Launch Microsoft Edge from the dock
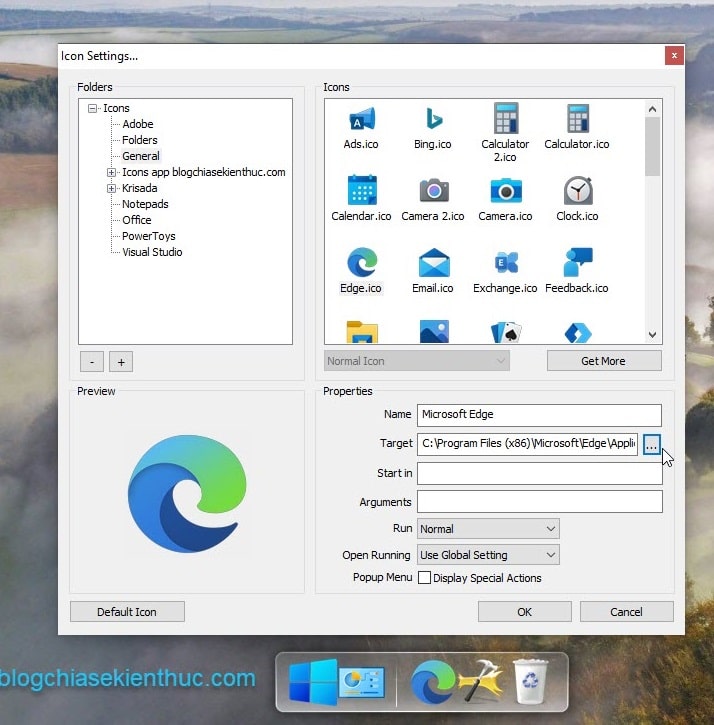 coord(432,682)
